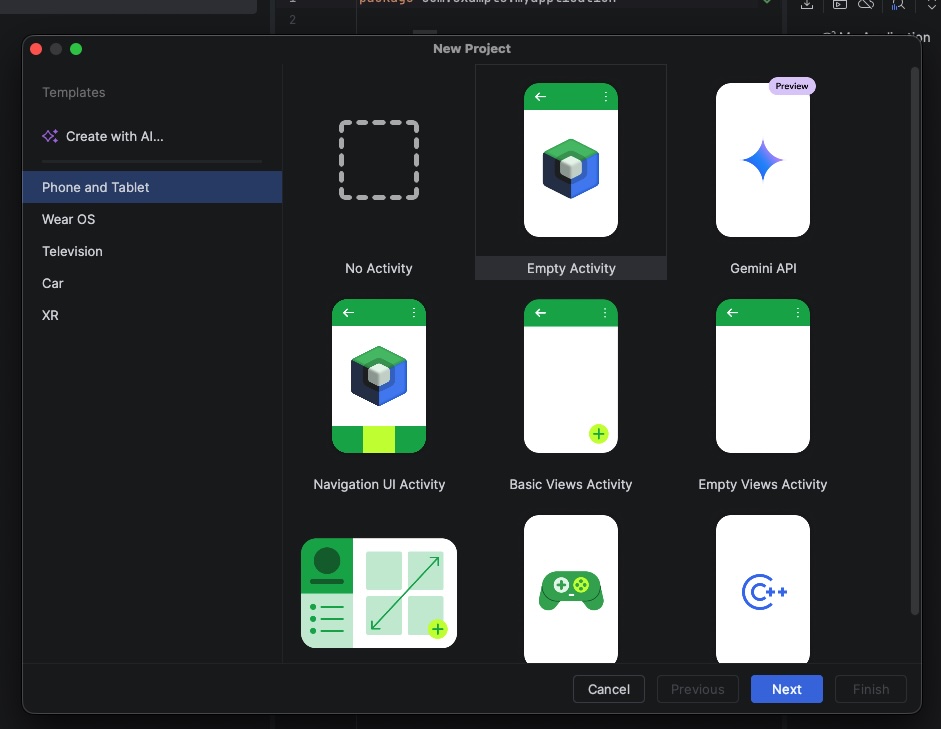Switch to the Wear OS category
Image resolution: width=941 pixels, height=729 pixels.
pos(152,219)
